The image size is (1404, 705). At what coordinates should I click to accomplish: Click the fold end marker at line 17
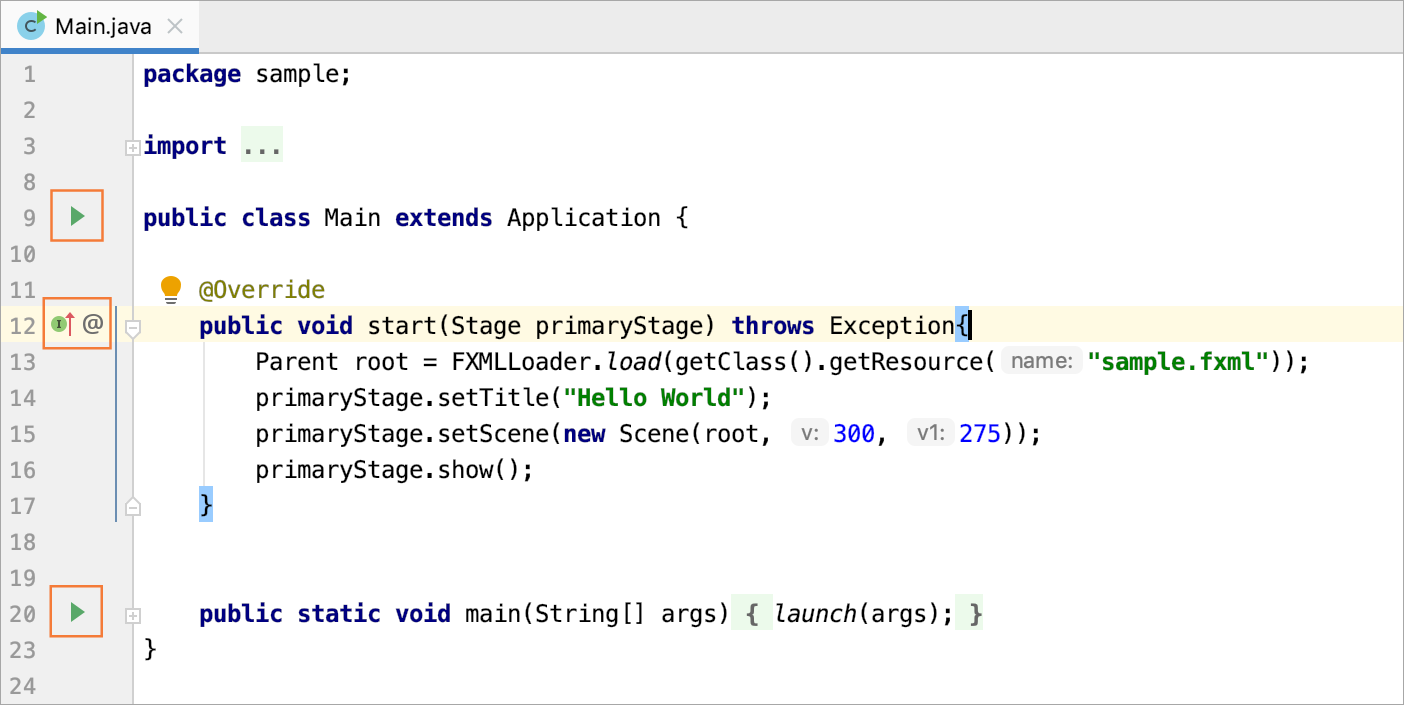click(x=132, y=507)
